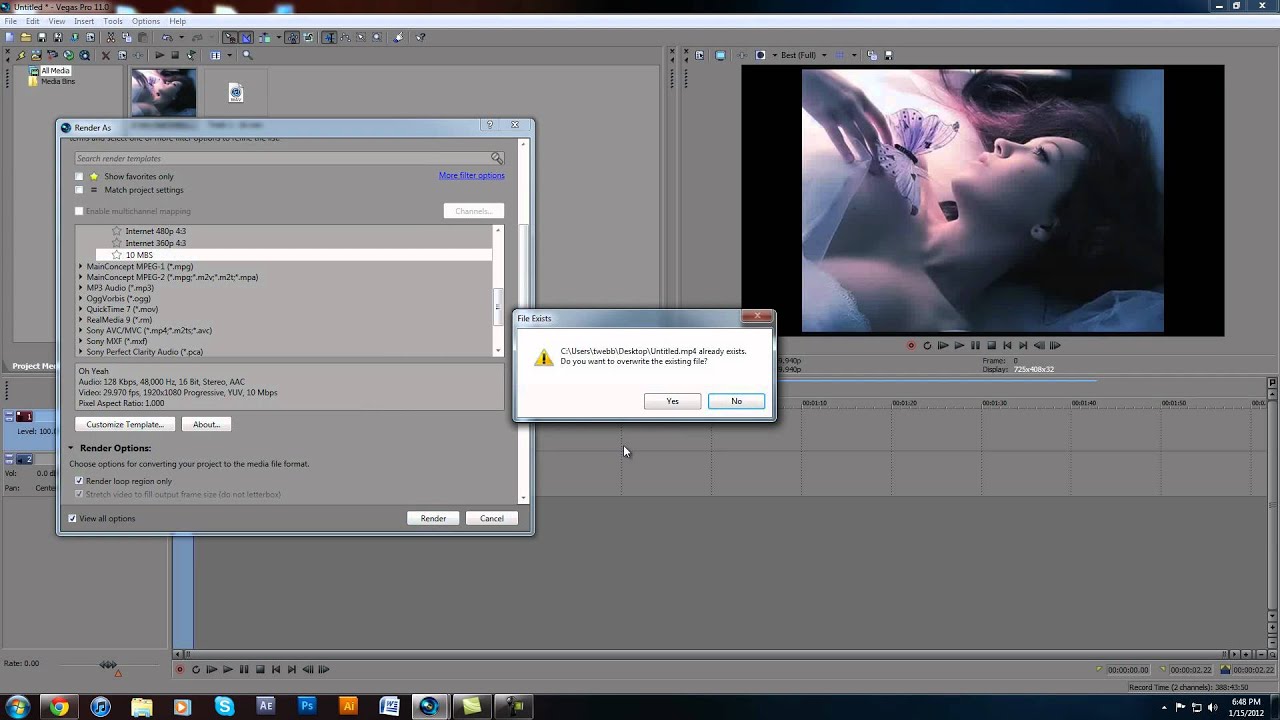Screen dimensions: 1280x720
Task: Collapse the Render Options section
Action: click(71, 448)
